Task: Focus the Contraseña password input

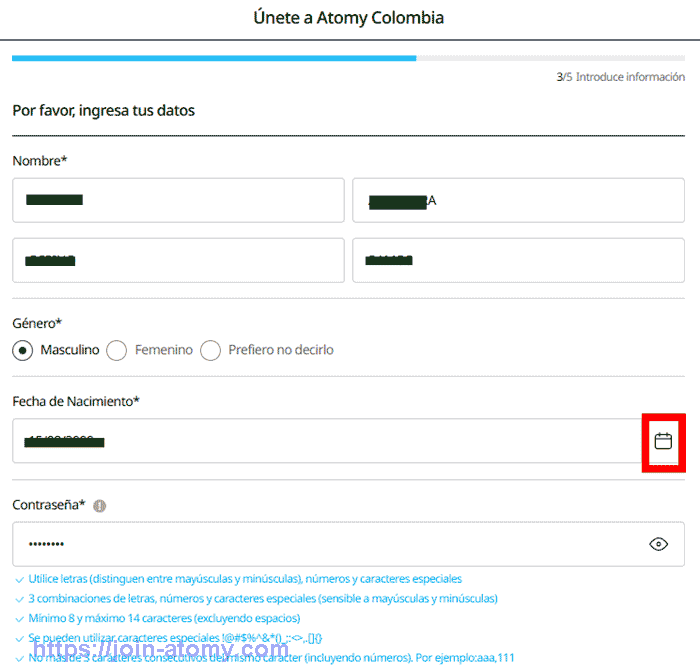Action: [320, 544]
